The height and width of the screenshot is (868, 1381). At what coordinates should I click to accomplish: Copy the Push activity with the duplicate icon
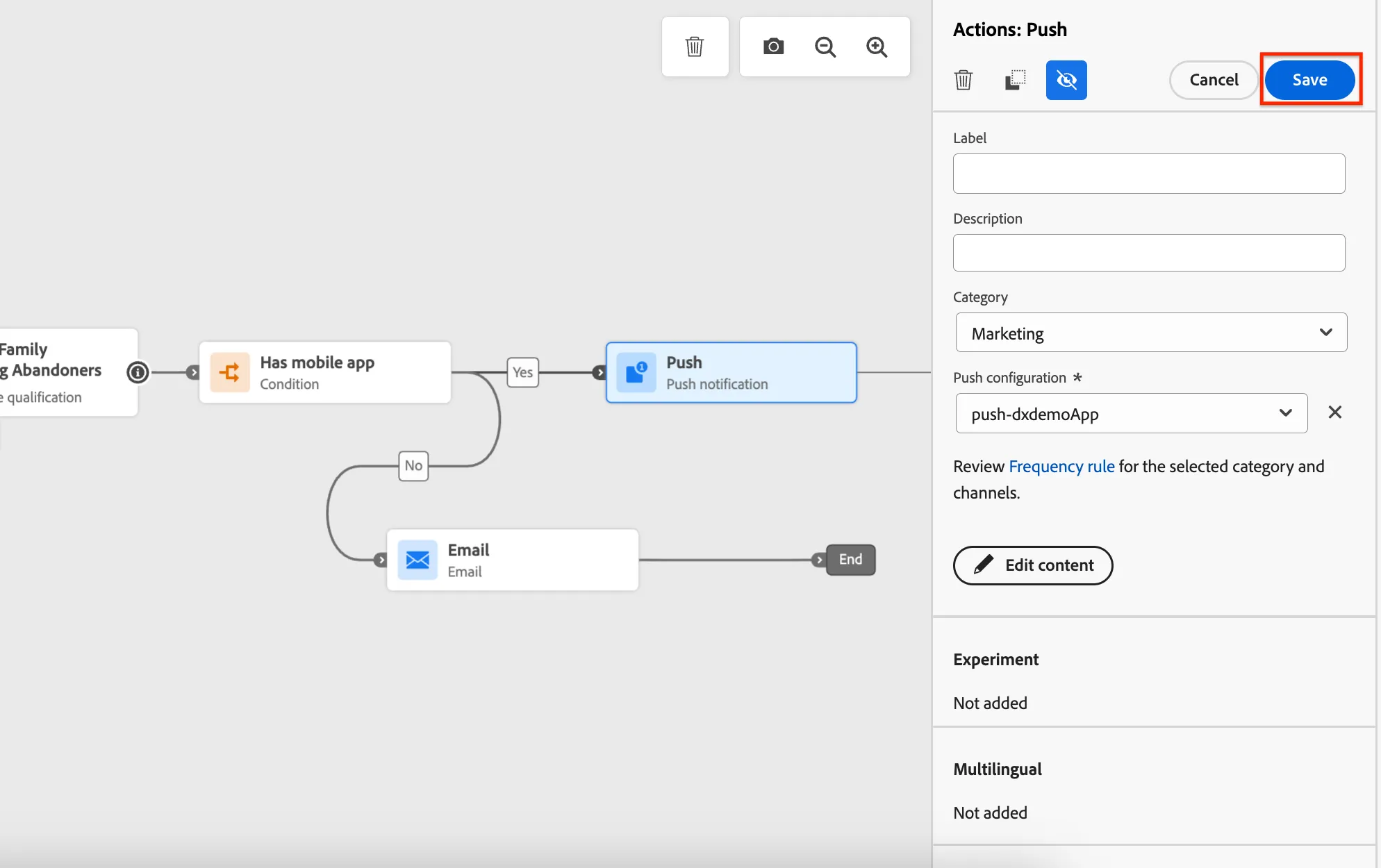1015,80
